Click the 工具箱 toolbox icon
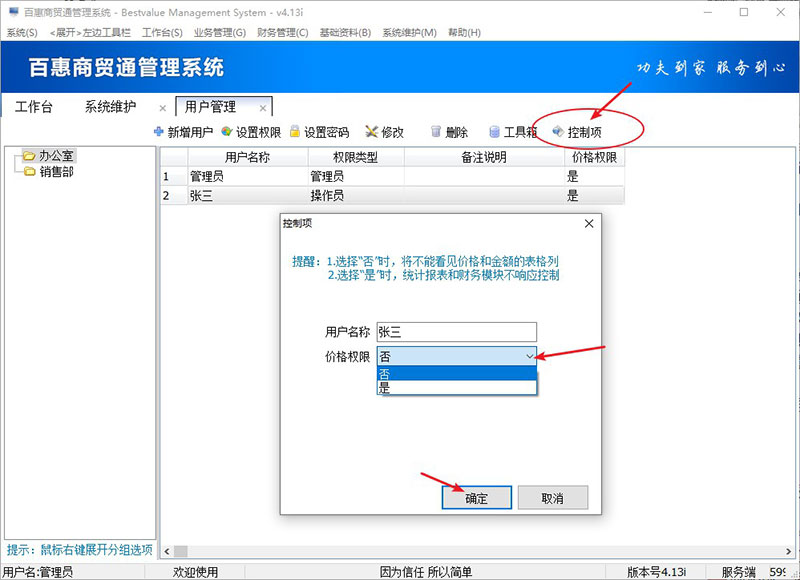 click(494, 132)
